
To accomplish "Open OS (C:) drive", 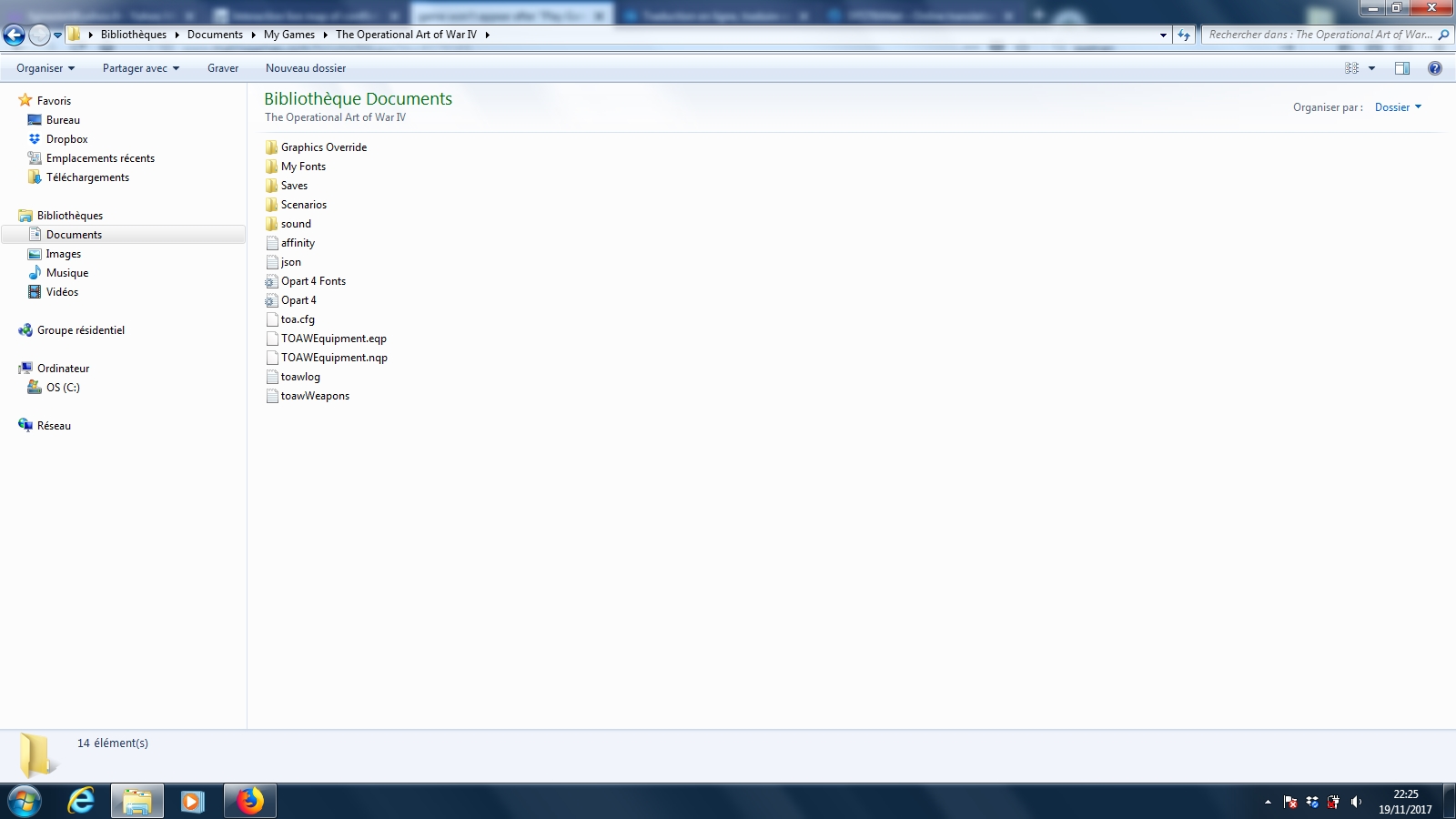I will click(63, 388).
